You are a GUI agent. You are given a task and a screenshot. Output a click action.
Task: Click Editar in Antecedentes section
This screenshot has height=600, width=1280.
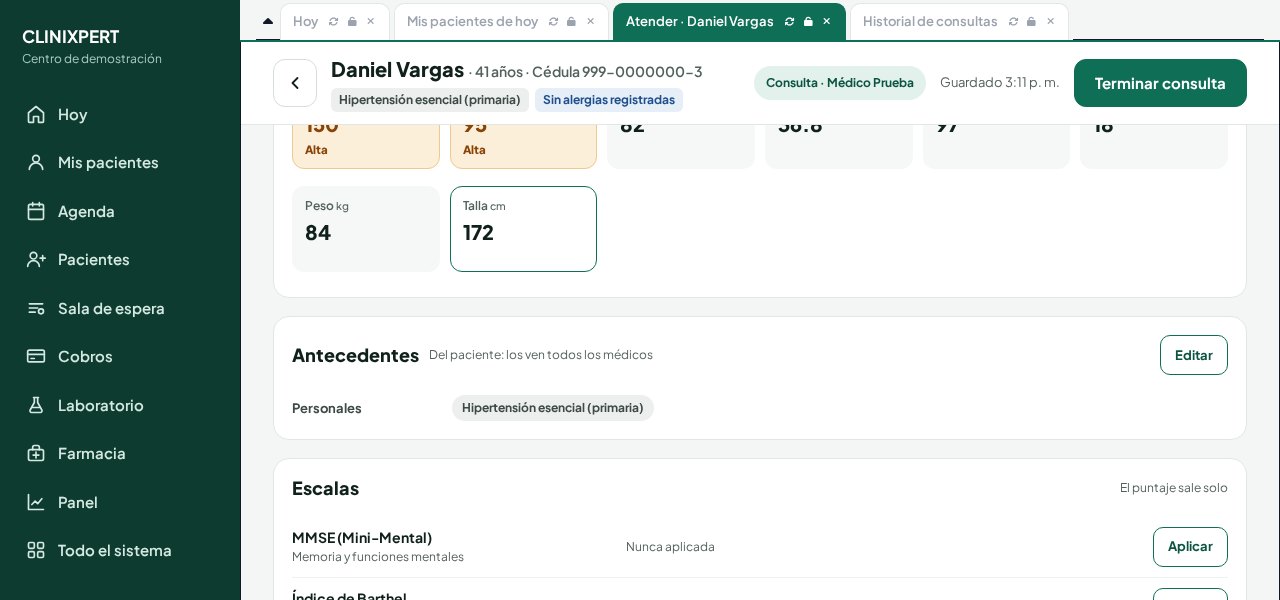point(1194,355)
